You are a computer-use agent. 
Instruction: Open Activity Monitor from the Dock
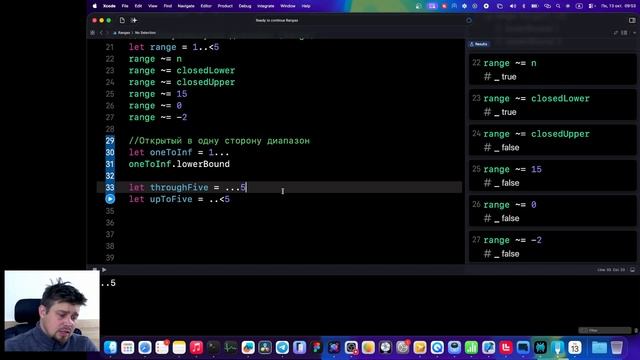(x=231, y=347)
